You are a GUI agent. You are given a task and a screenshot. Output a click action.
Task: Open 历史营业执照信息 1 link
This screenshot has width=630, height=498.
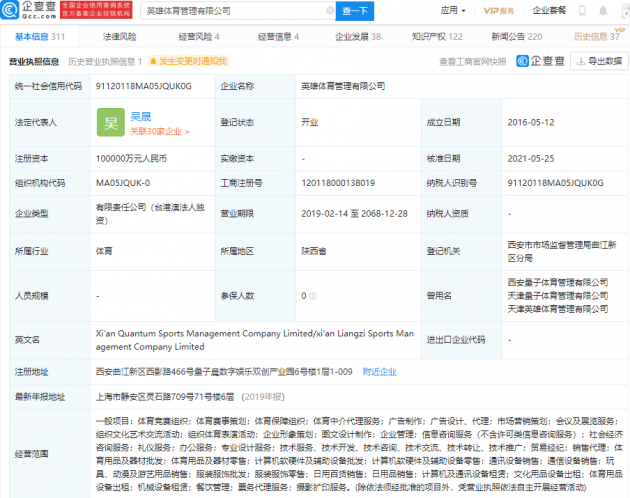pyautogui.click(x=105, y=61)
